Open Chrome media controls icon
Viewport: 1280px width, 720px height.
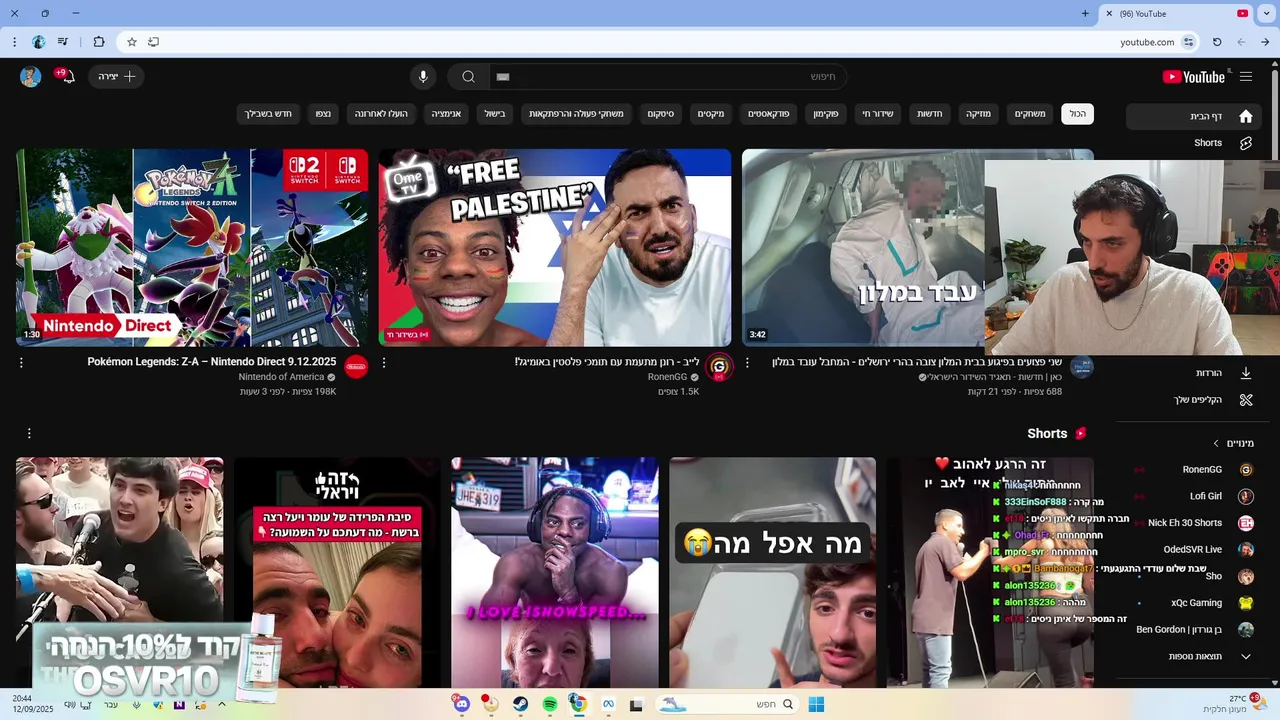(x=63, y=42)
